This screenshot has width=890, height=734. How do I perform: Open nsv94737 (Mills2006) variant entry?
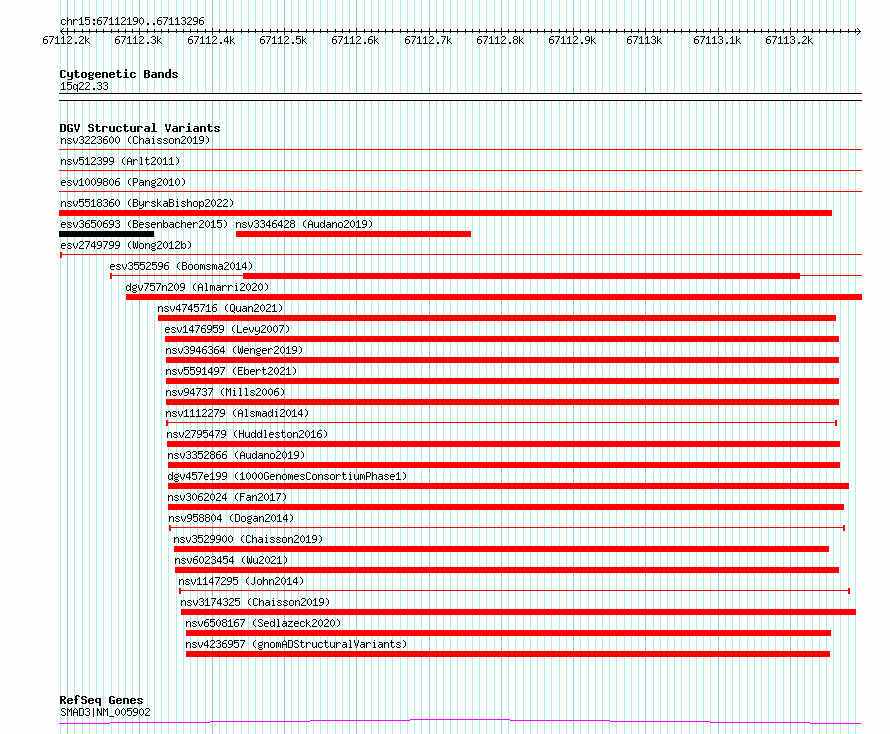[225, 392]
